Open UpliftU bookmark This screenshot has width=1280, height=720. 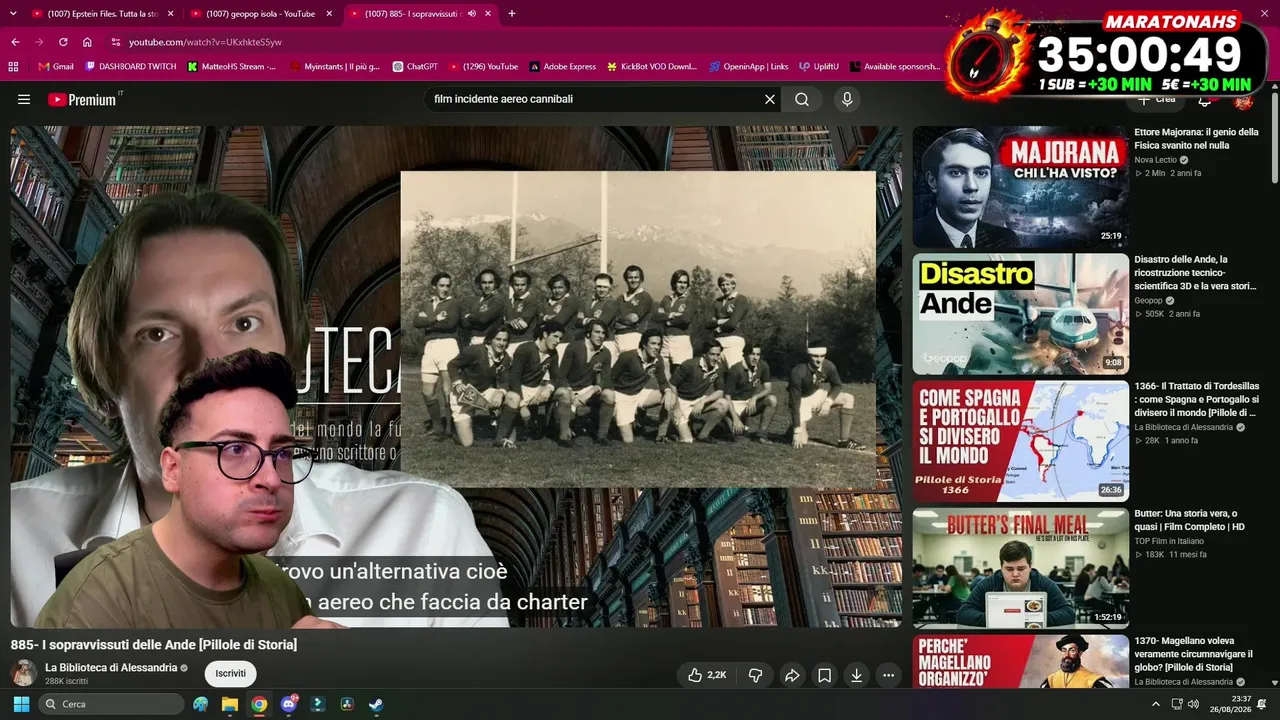tap(819, 67)
